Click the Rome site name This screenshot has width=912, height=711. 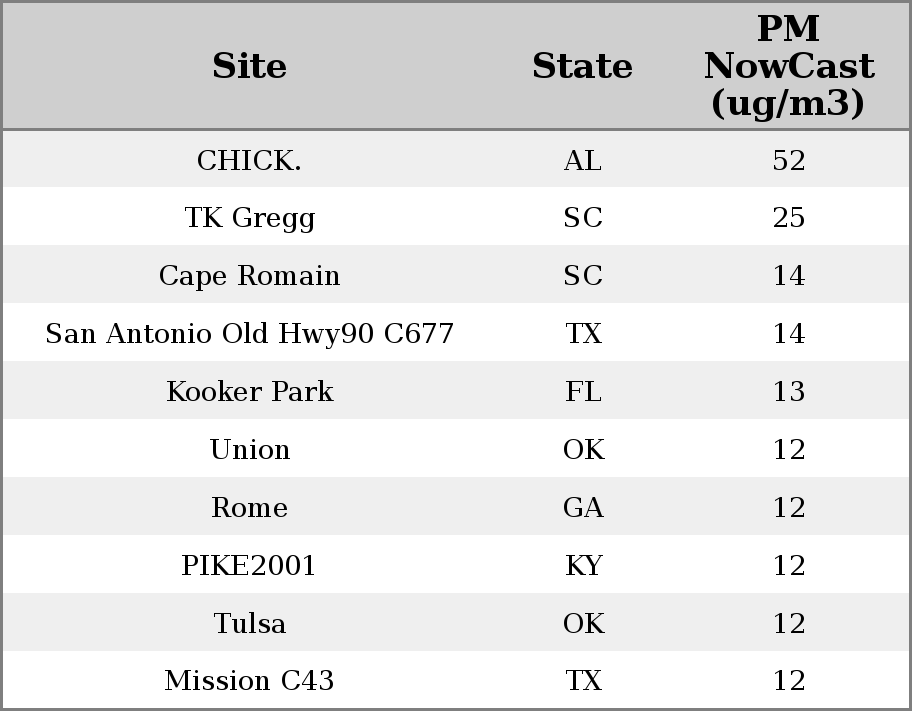249,508
